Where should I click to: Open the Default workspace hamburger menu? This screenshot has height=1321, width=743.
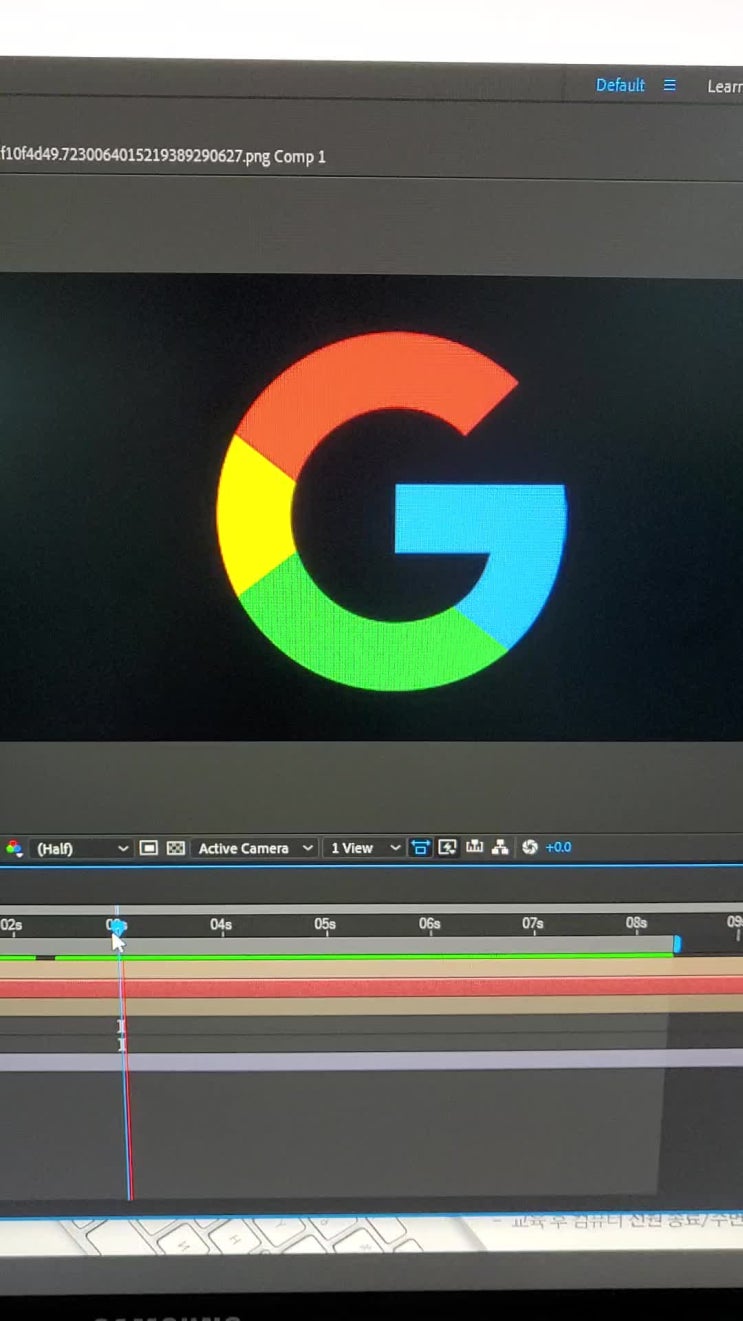click(670, 86)
